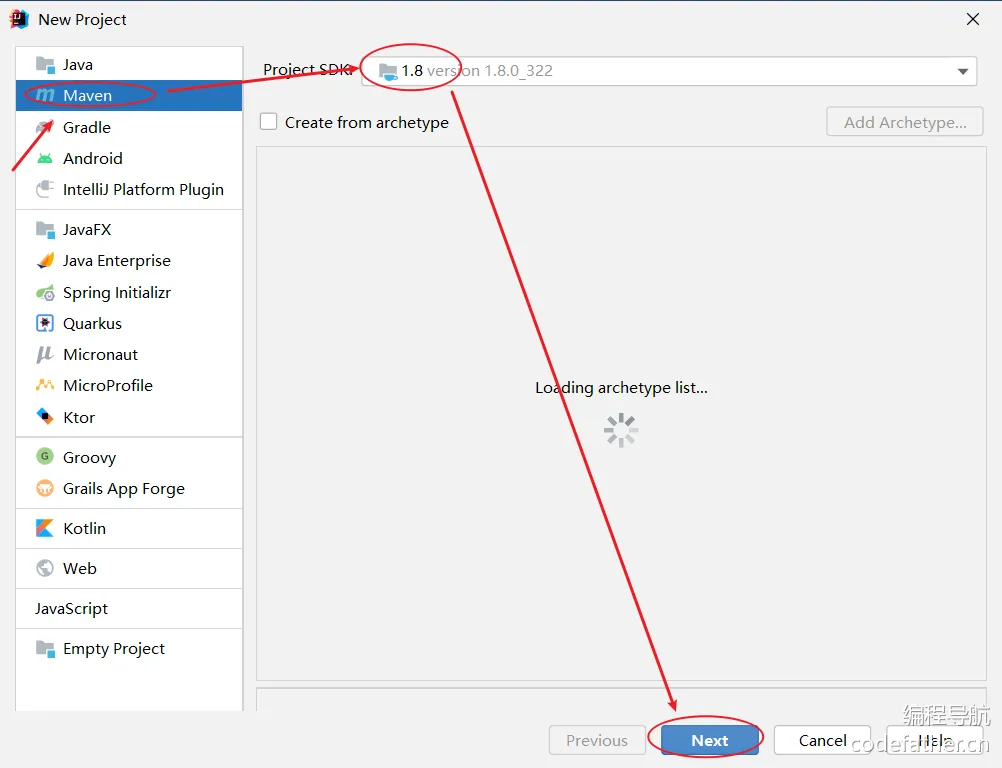Image resolution: width=1002 pixels, height=768 pixels.
Task: Enable Create from archetype checkbox
Action: click(x=268, y=121)
